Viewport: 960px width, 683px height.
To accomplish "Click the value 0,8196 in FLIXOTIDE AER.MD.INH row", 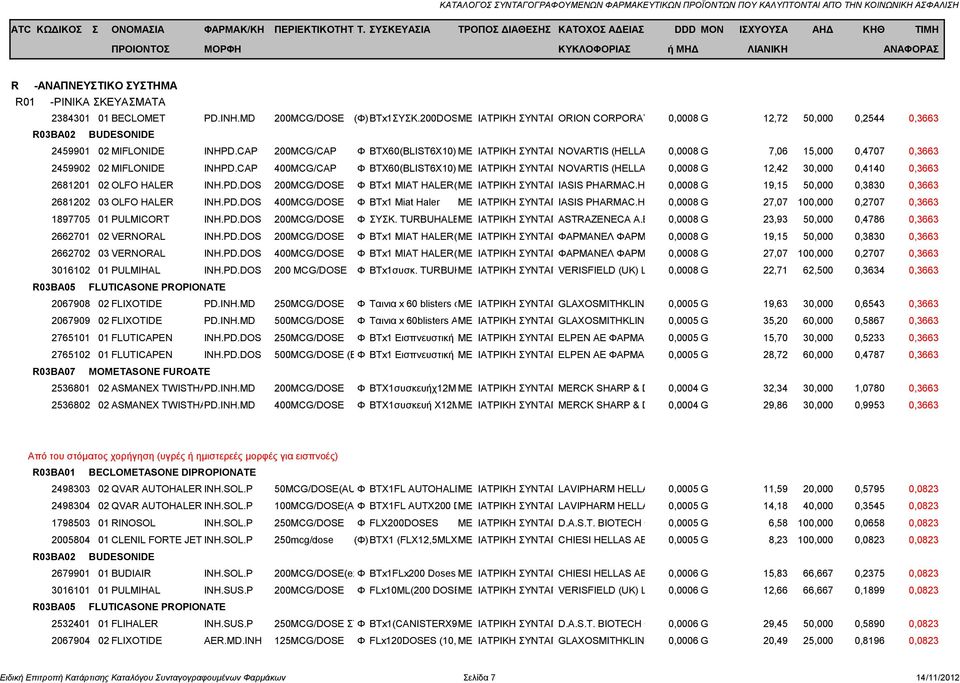I will click(x=869, y=641).
